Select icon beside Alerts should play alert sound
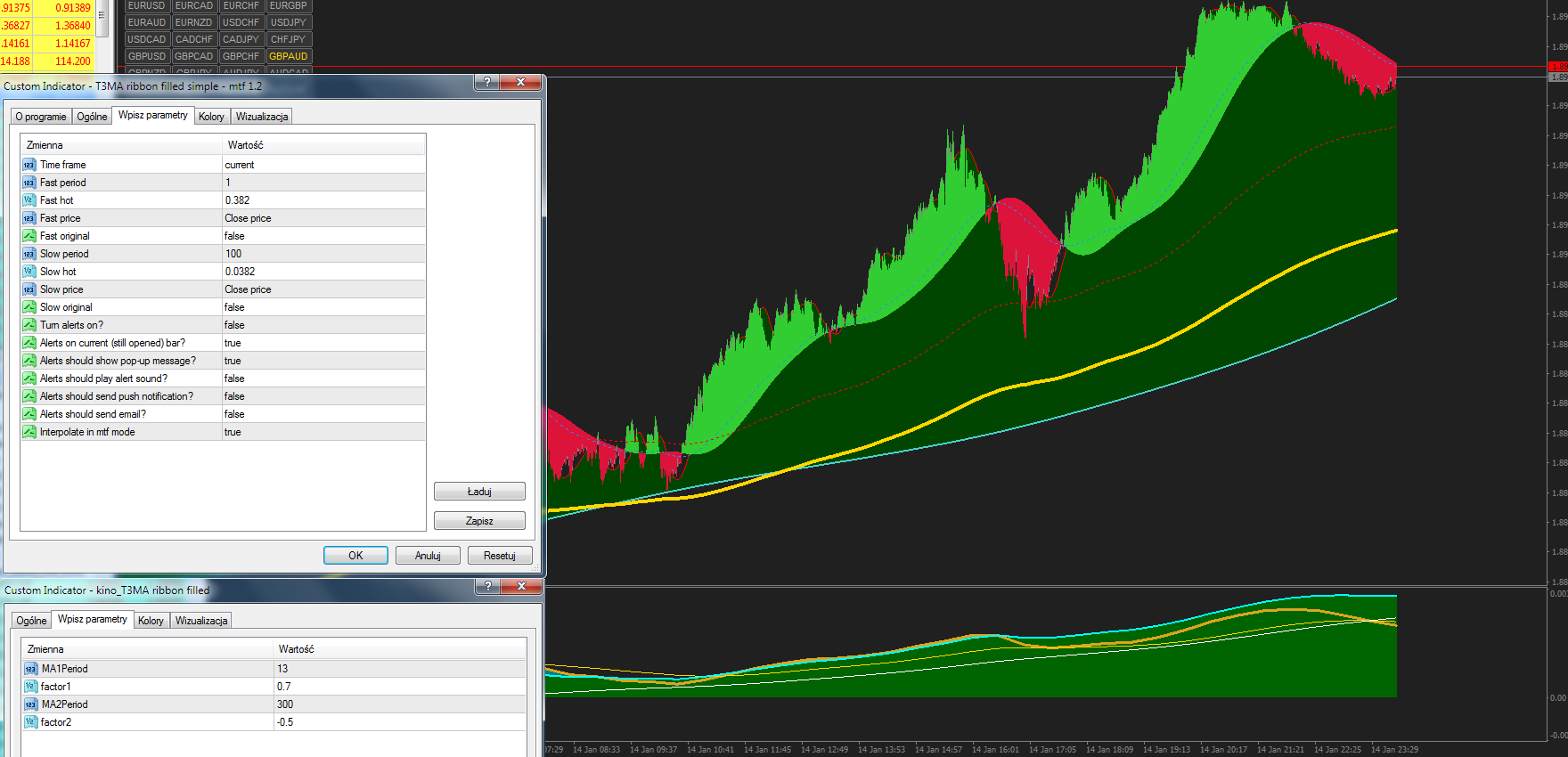This screenshot has height=757, width=1568. point(29,378)
